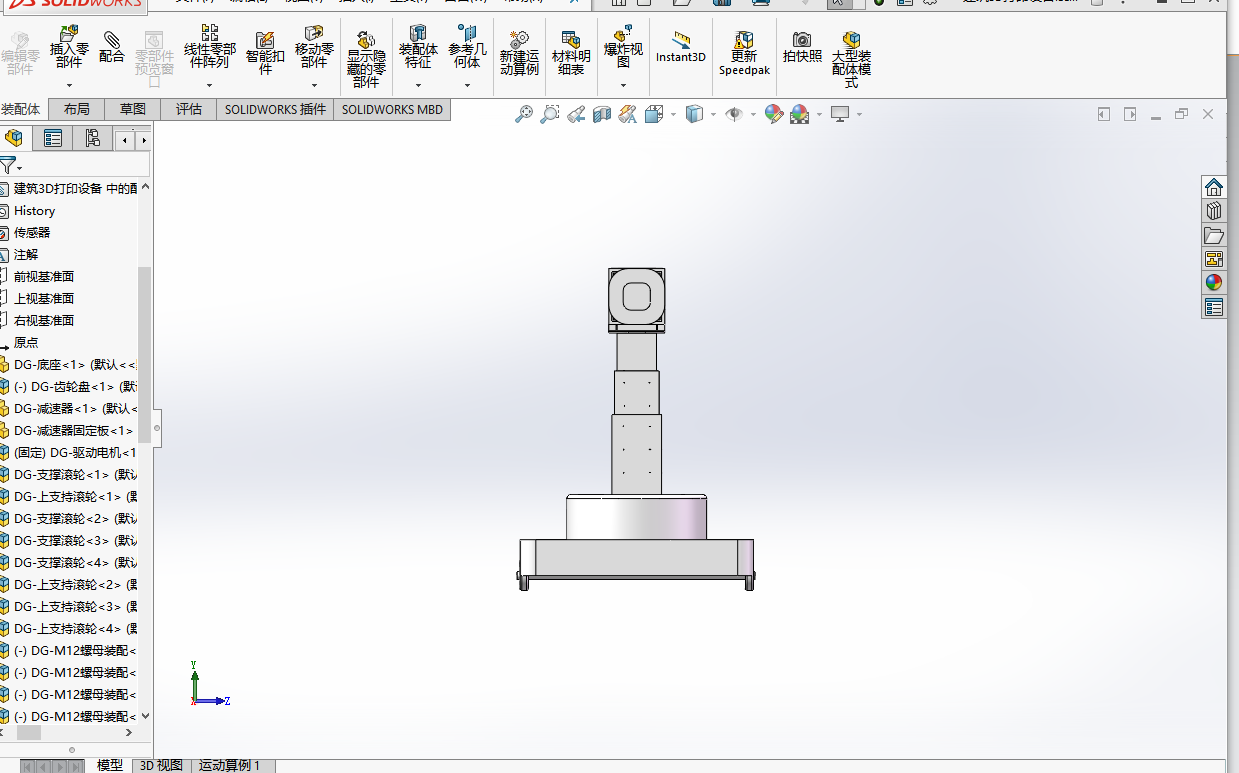This screenshot has height=773, width=1239.
Task: Open Bill of Materials (材料明细表)
Action: (571, 53)
